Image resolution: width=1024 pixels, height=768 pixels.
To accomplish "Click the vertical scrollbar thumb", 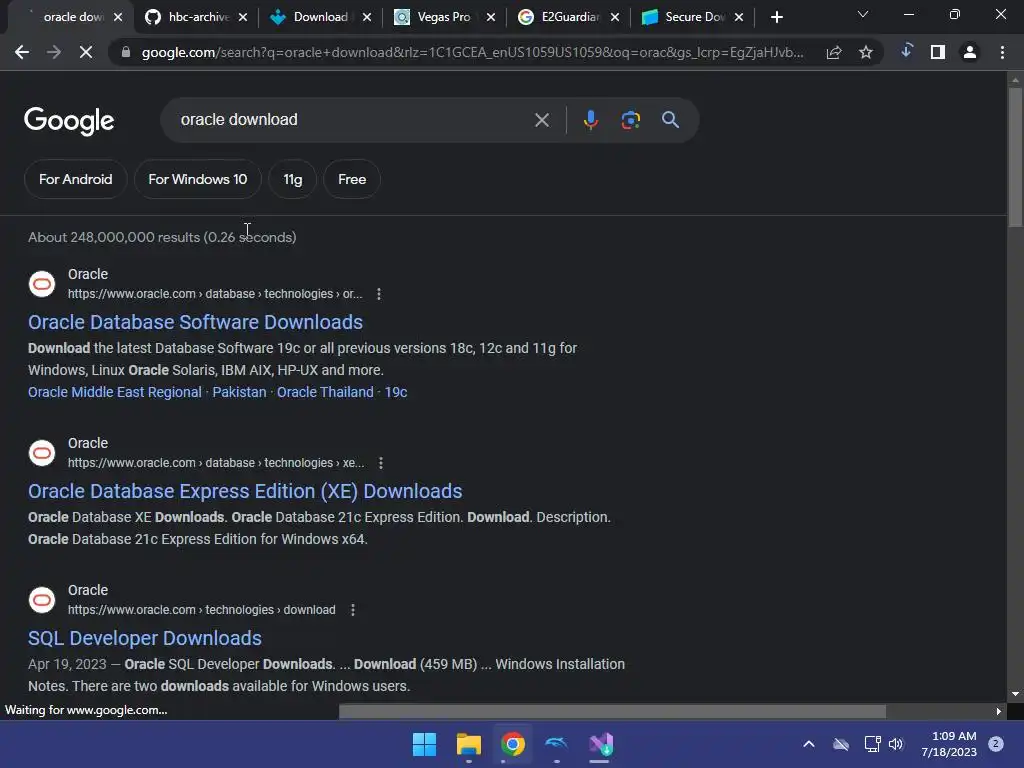I will click(1015, 157).
